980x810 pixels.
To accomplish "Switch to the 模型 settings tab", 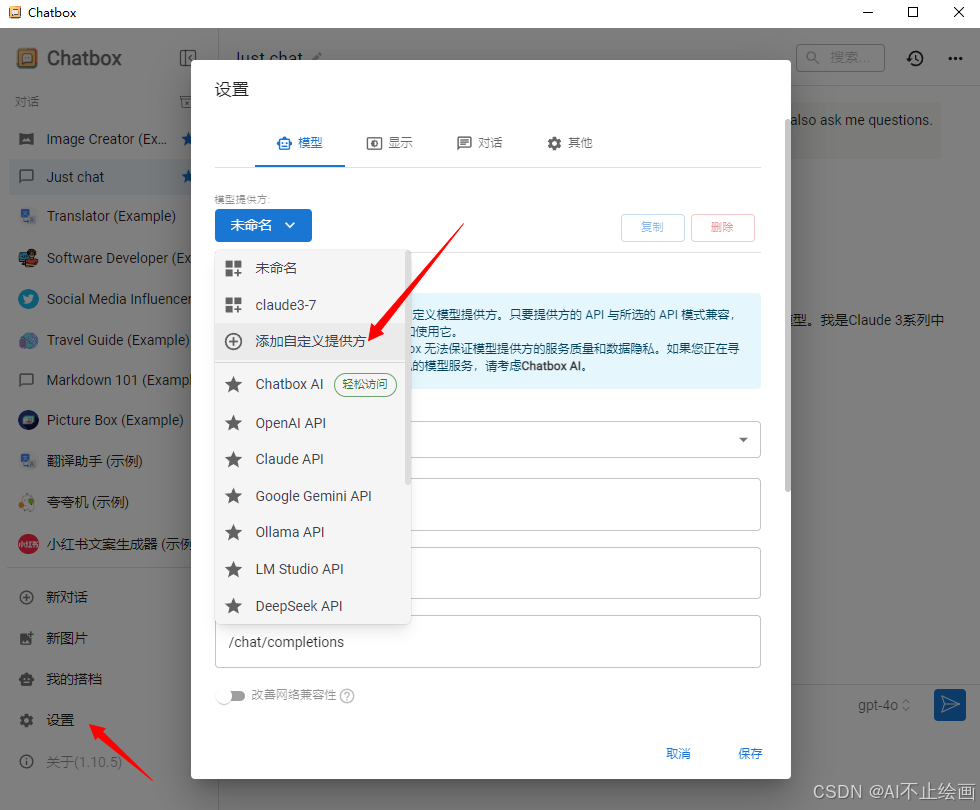I will click(300, 143).
